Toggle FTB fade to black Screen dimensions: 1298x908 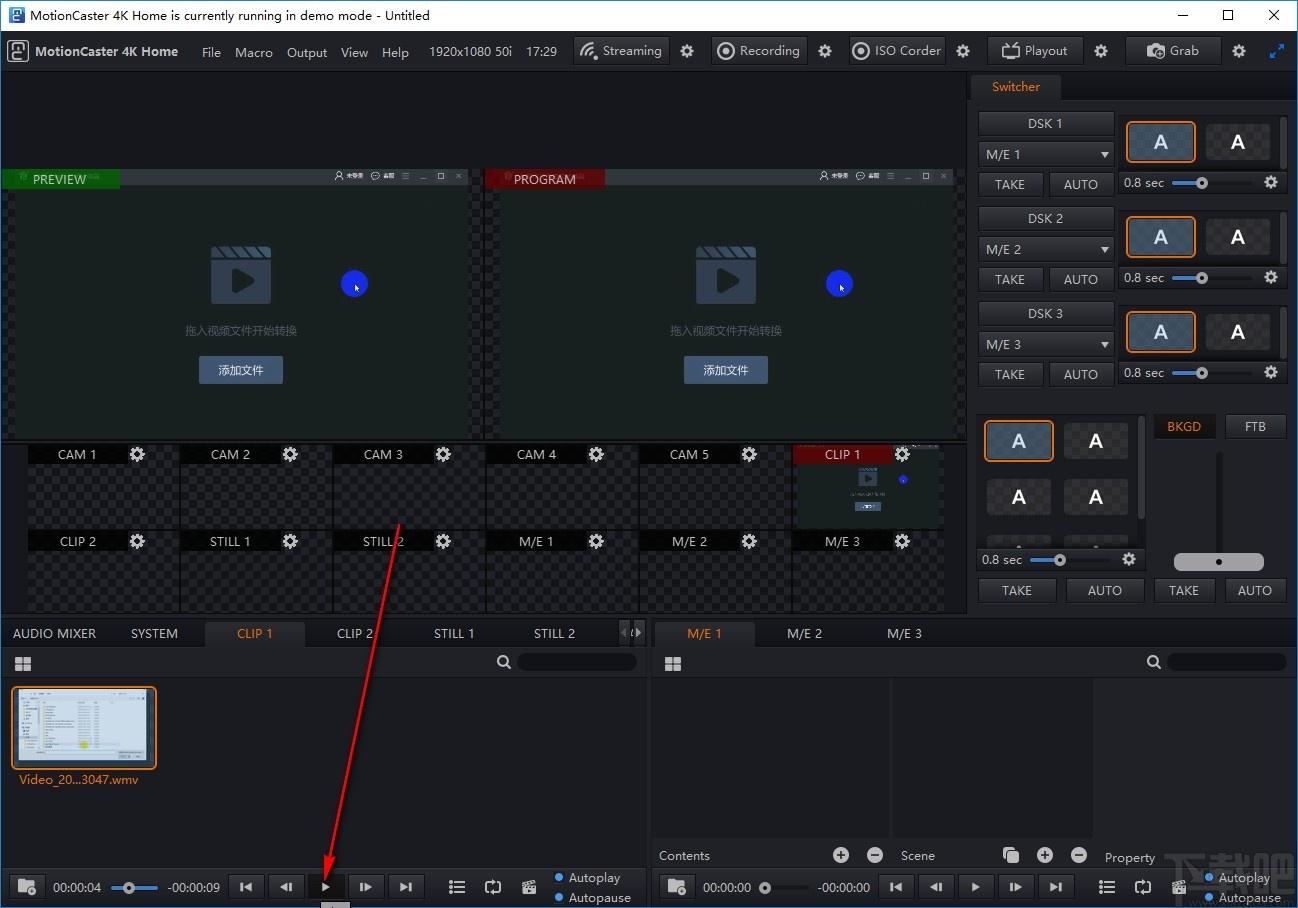coord(1256,427)
